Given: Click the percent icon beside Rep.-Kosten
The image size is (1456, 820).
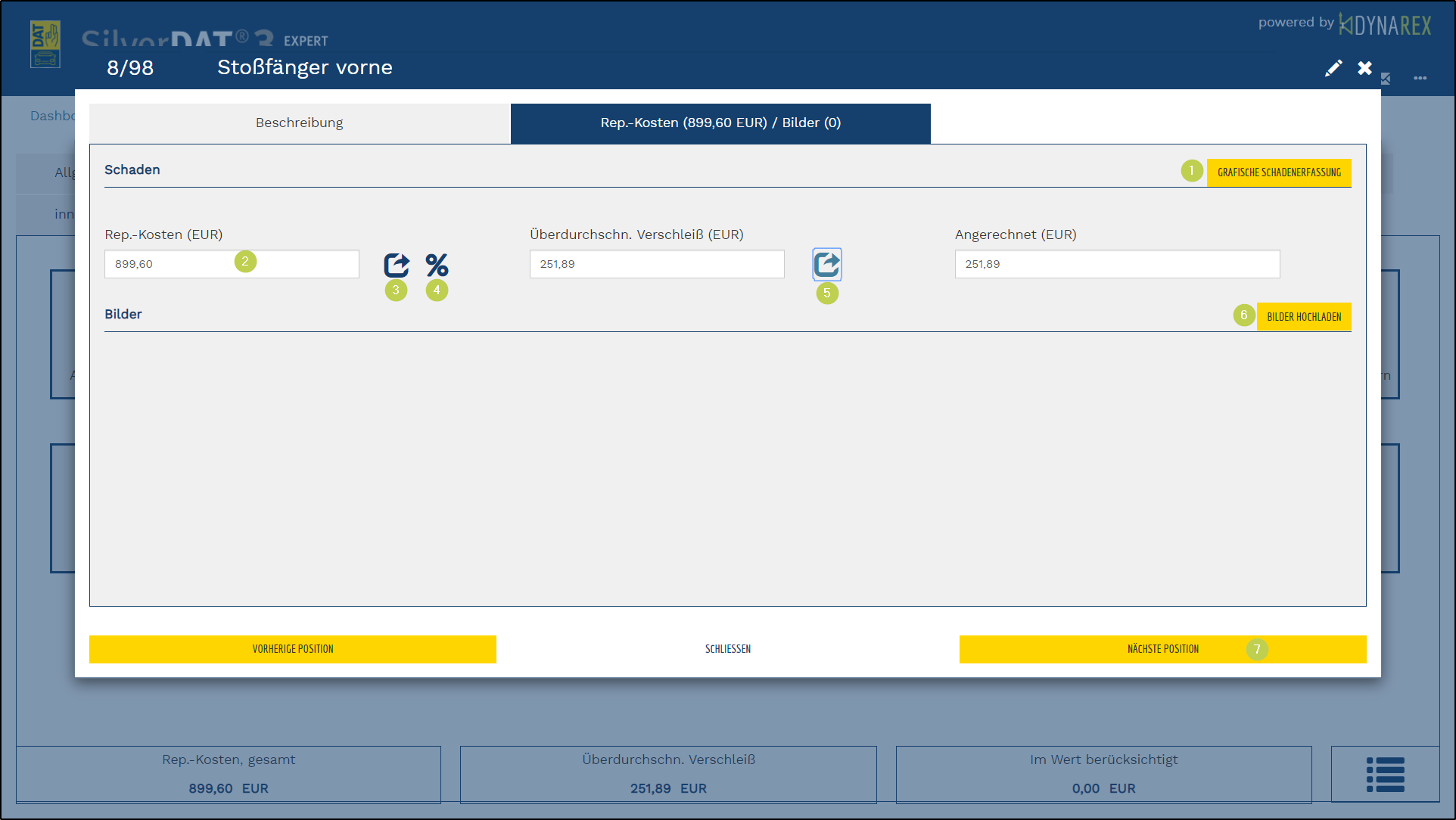Looking at the screenshot, I should 437,265.
